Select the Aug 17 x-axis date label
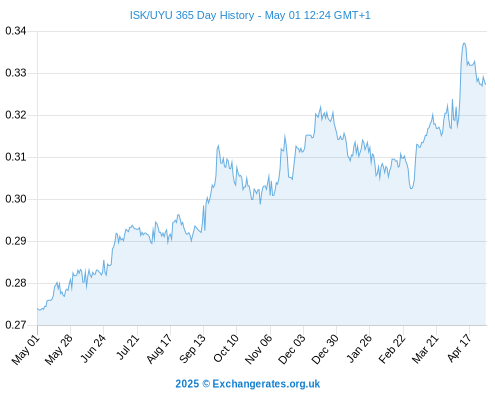The image size is (495, 400). 159,349
